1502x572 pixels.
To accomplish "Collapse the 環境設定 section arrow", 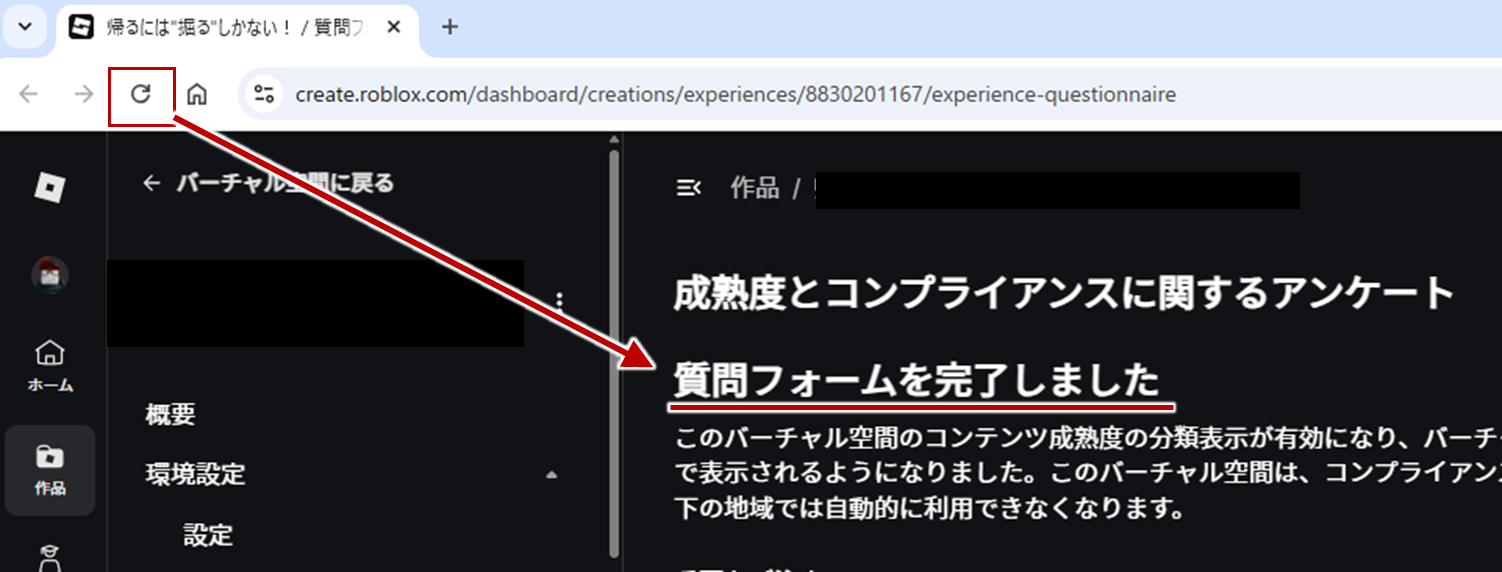I will coord(552,475).
